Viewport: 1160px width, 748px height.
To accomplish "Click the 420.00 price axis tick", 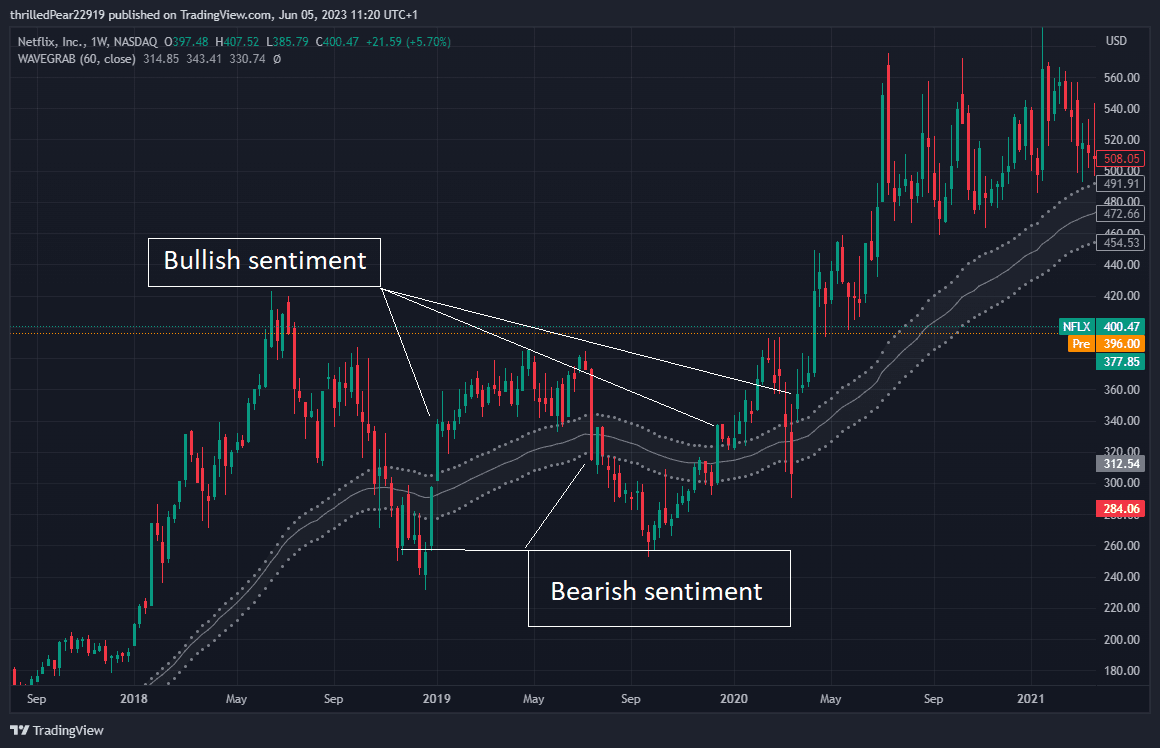I will 1122,296.
